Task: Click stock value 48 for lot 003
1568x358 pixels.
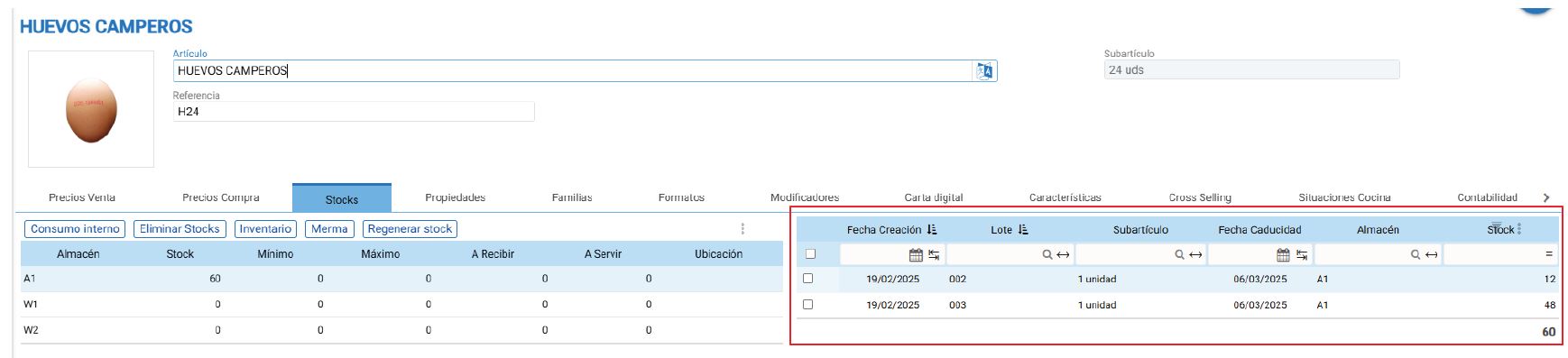Action: [1550, 305]
